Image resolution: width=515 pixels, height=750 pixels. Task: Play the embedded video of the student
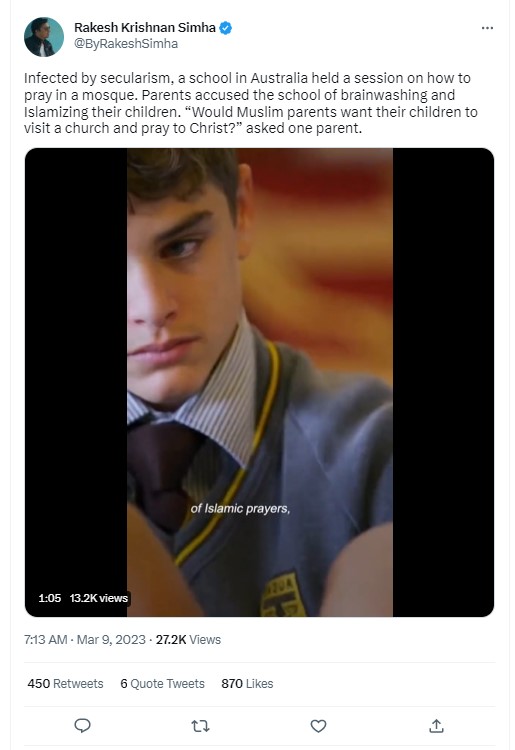pyautogui.click(x=259, y=382)
